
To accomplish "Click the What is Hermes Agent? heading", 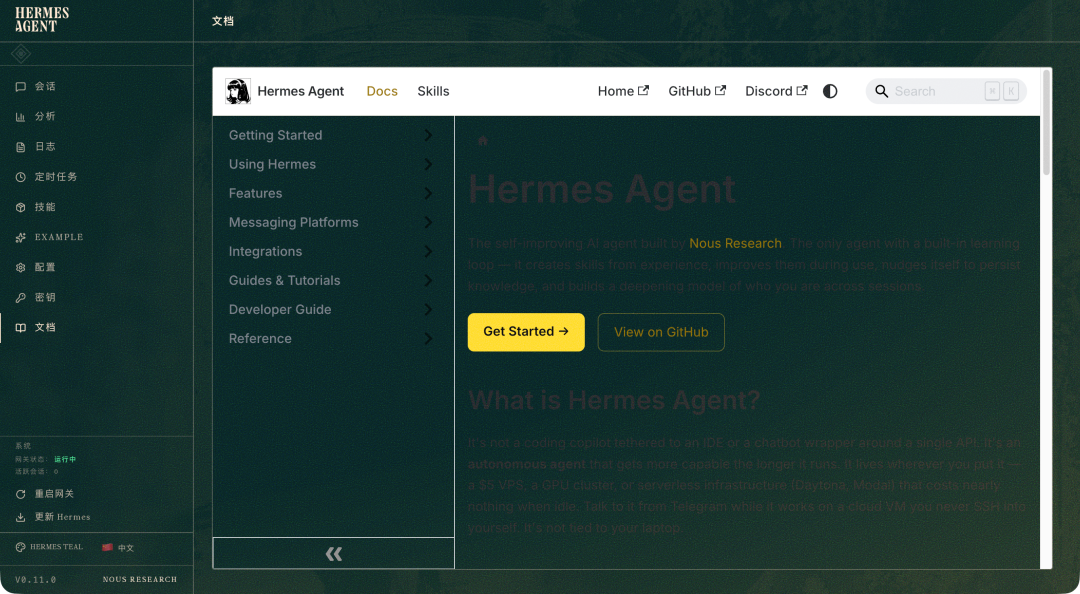I will tap(614, 400).
